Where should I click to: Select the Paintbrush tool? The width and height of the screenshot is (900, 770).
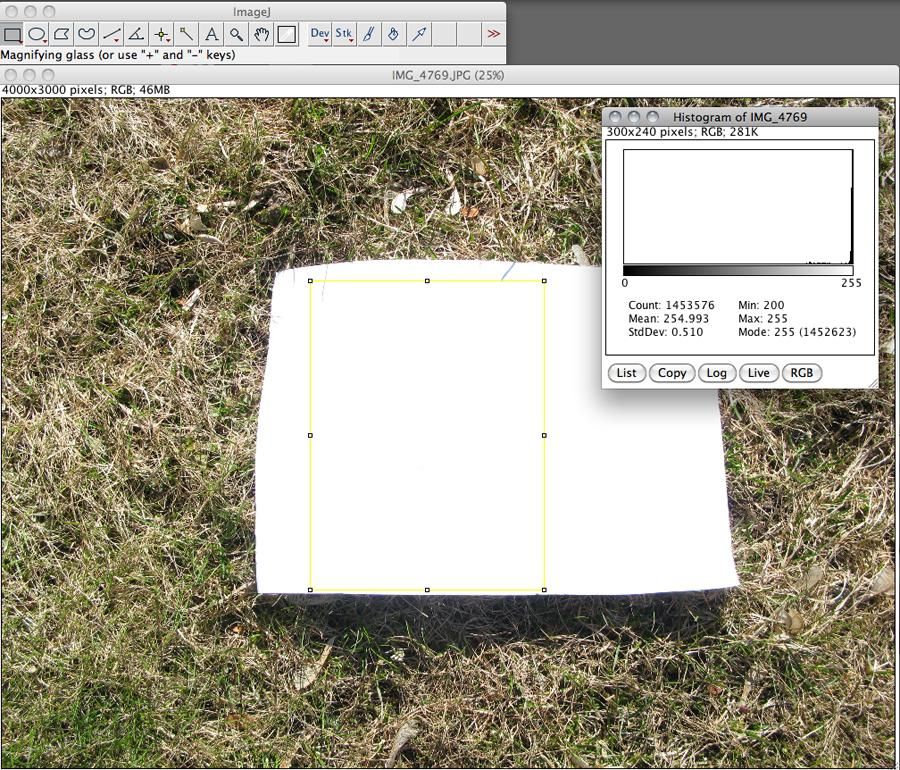(369, 34)
